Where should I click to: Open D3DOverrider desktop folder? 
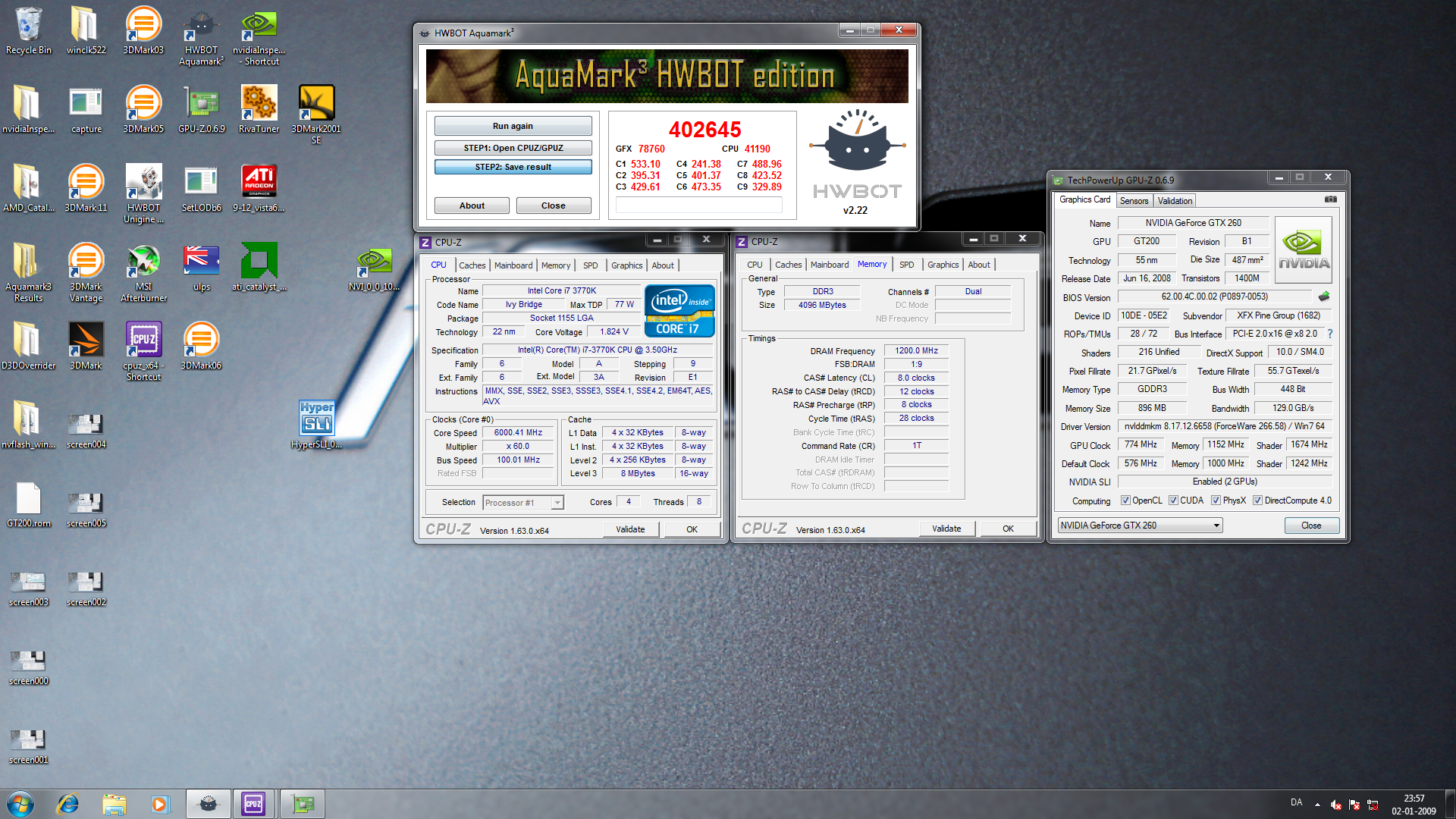(29, 346)
